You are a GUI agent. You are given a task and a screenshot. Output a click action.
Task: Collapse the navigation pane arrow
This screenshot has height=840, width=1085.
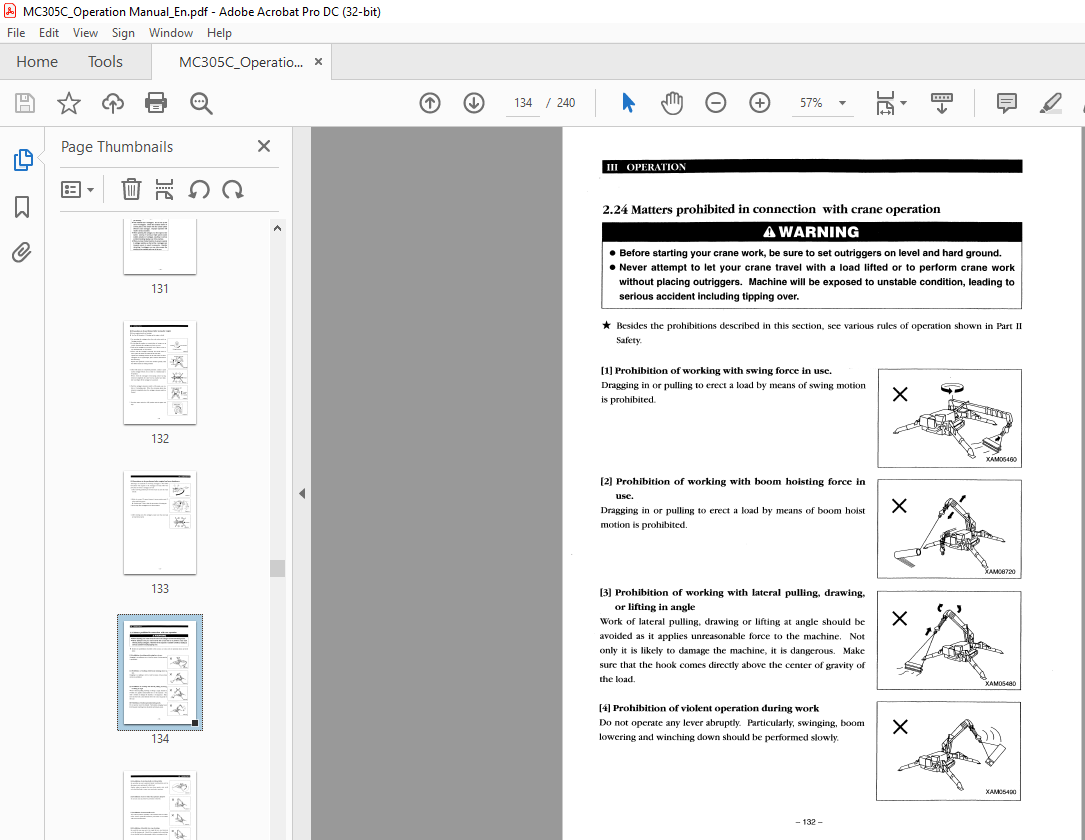[302, 493]
